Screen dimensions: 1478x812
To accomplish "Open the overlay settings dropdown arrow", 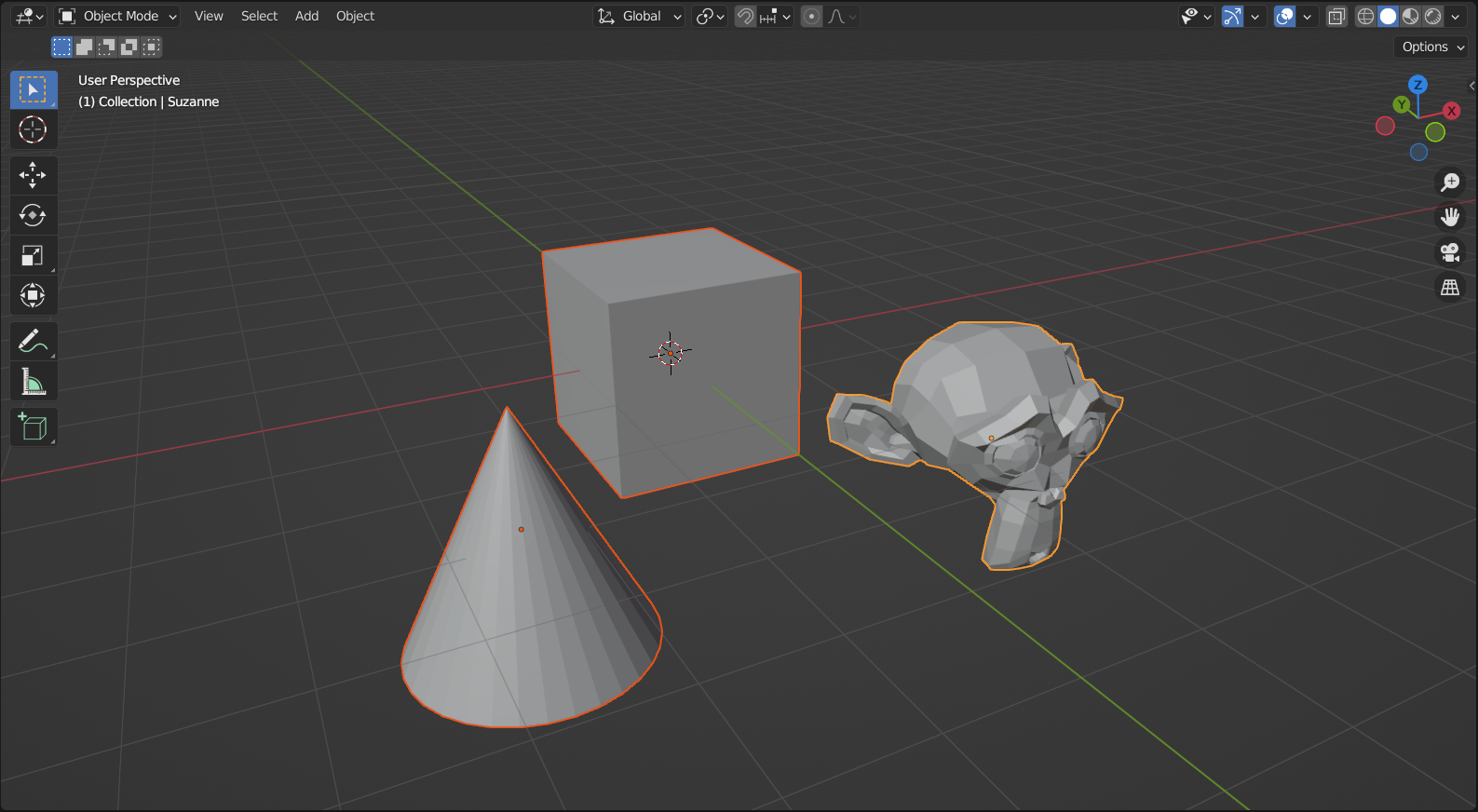I will pyautogui.click(x=1308, y=16).
